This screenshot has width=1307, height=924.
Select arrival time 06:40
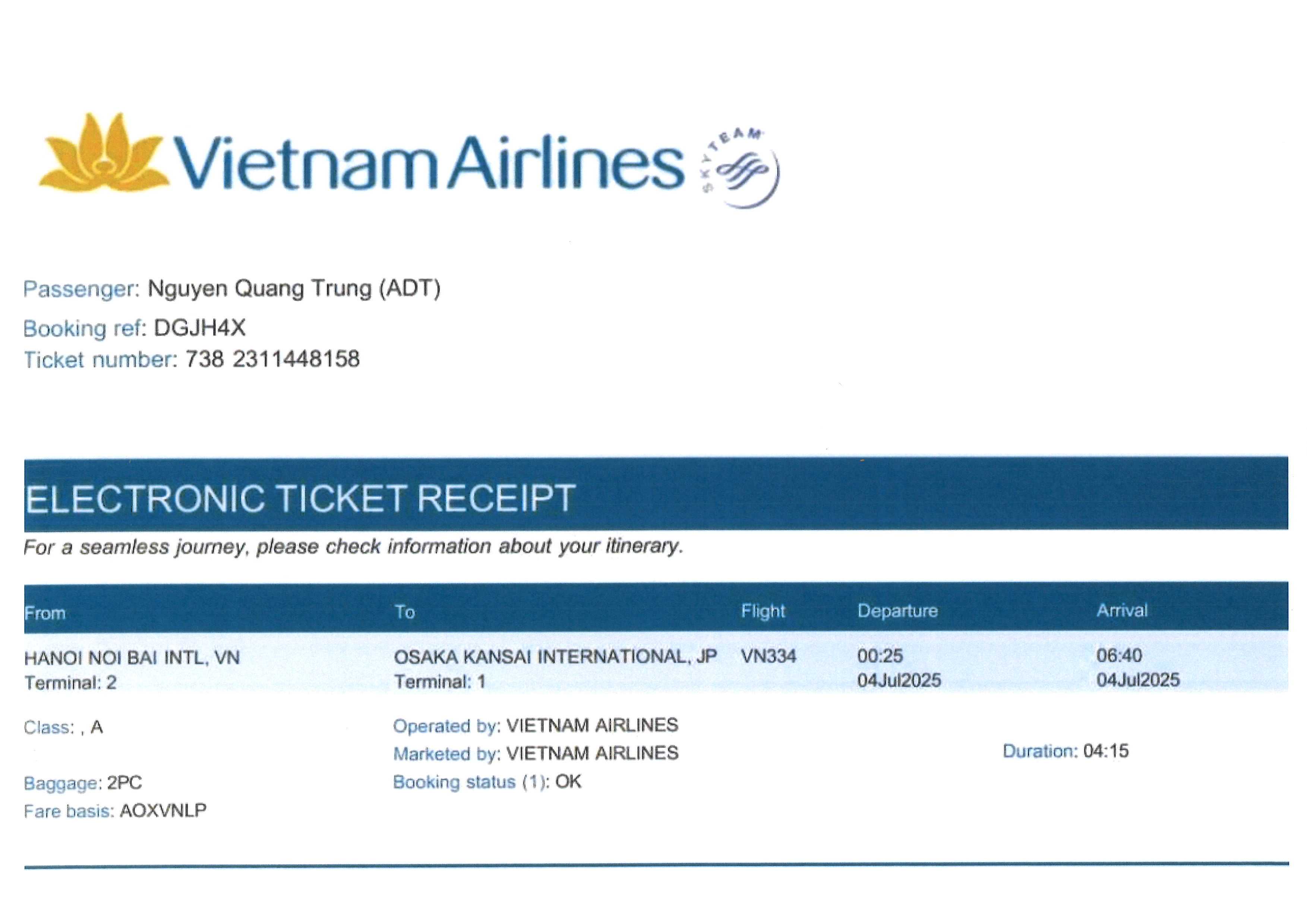[1119, 655]
